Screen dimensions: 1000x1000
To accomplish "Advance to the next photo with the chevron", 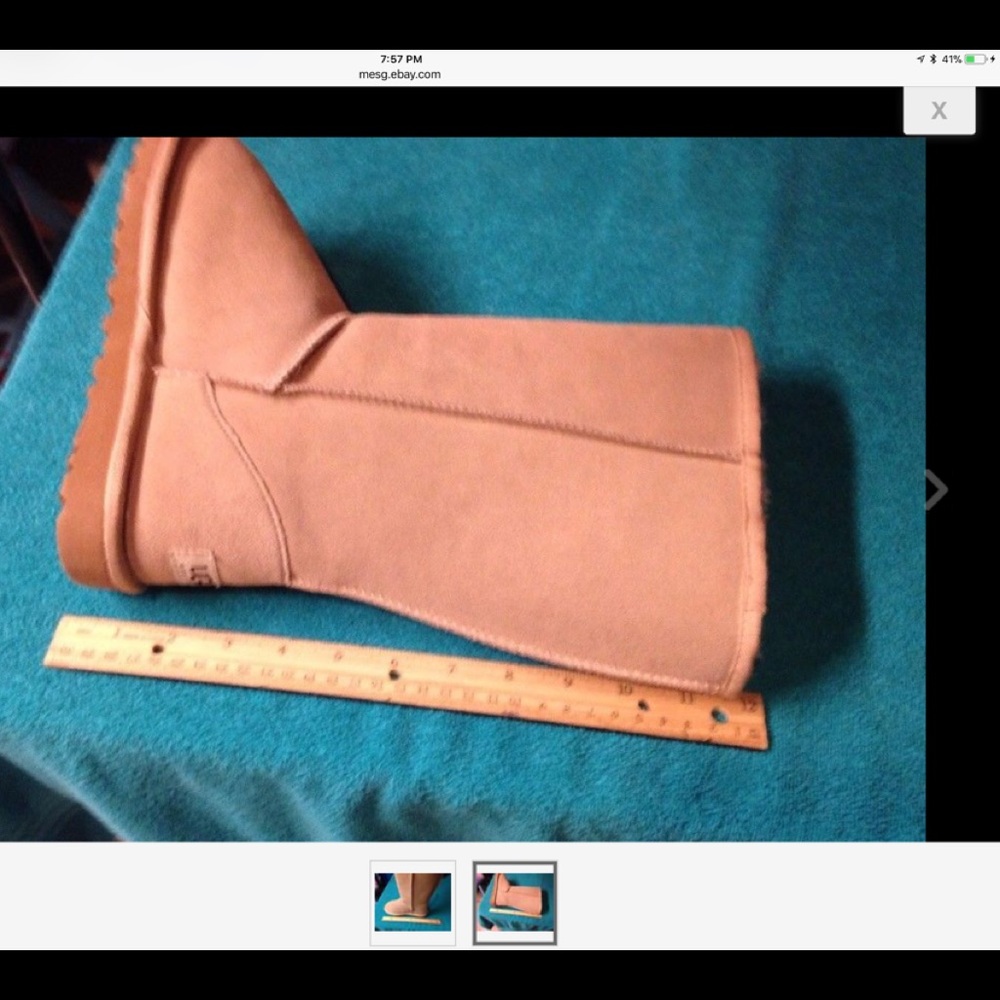I will [936, 489].
